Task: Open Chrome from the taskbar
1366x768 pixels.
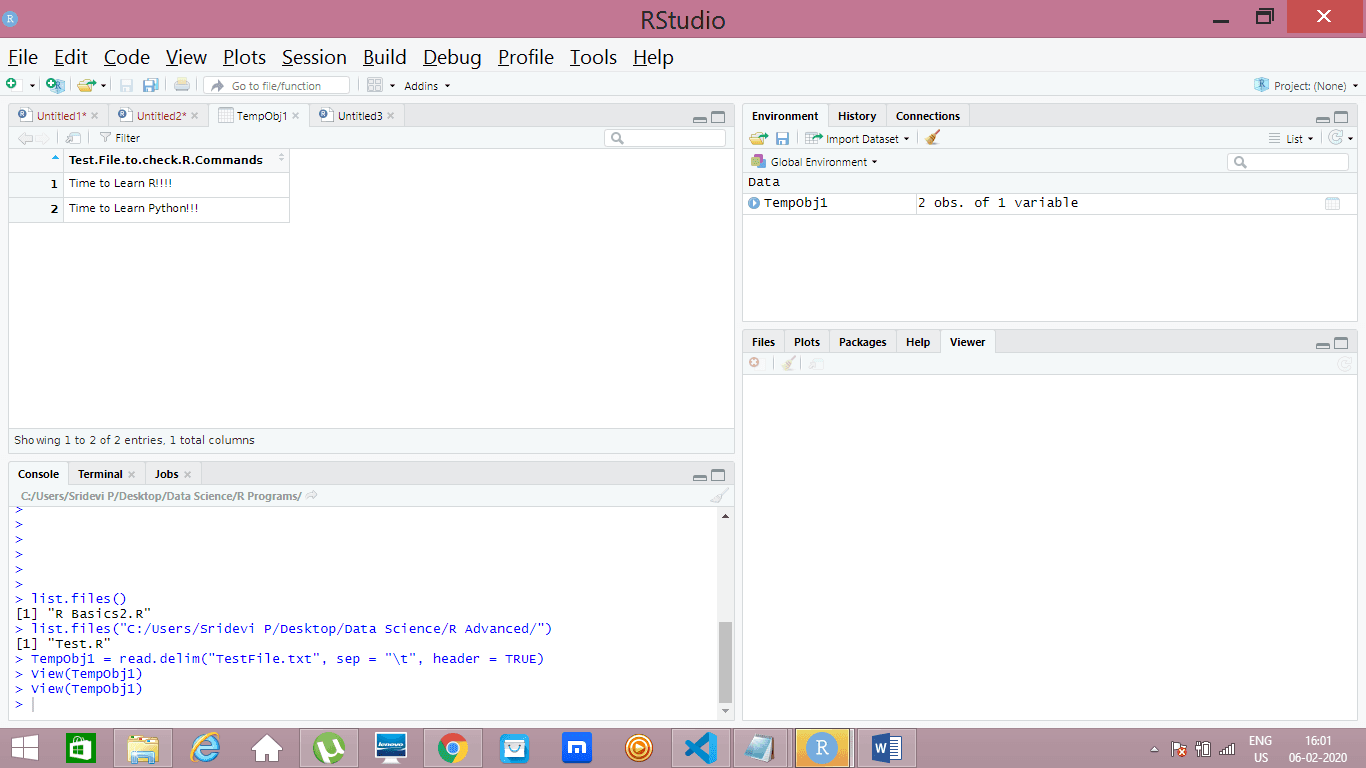Action: (453, 748)
